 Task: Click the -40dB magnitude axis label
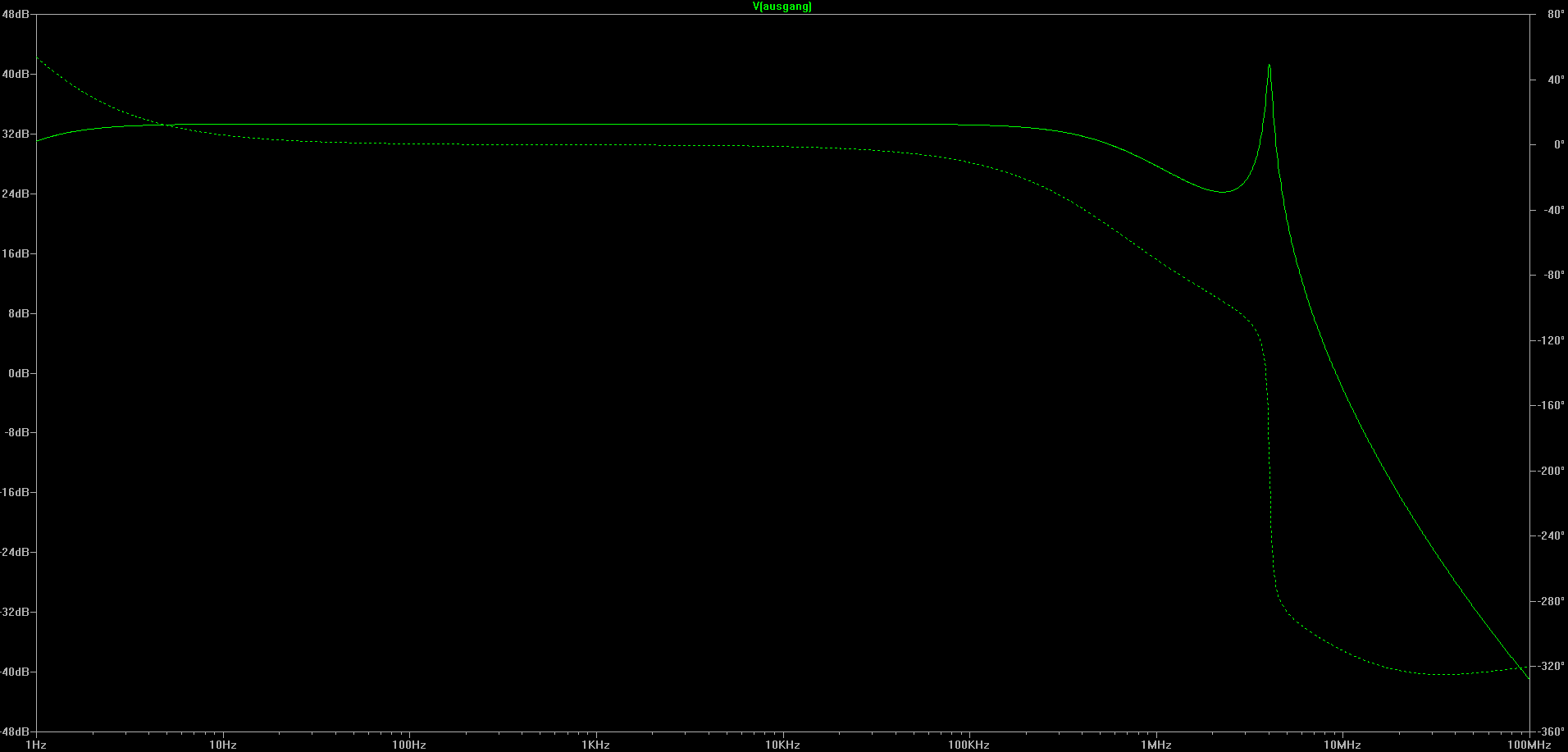tap(15, 672)
